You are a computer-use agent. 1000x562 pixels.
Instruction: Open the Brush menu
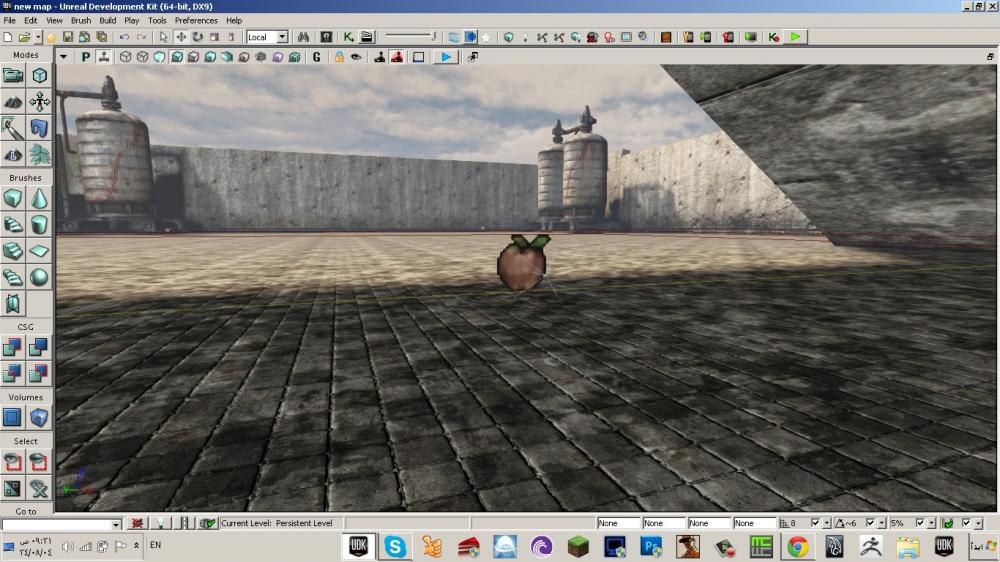(x=81, y=20)
